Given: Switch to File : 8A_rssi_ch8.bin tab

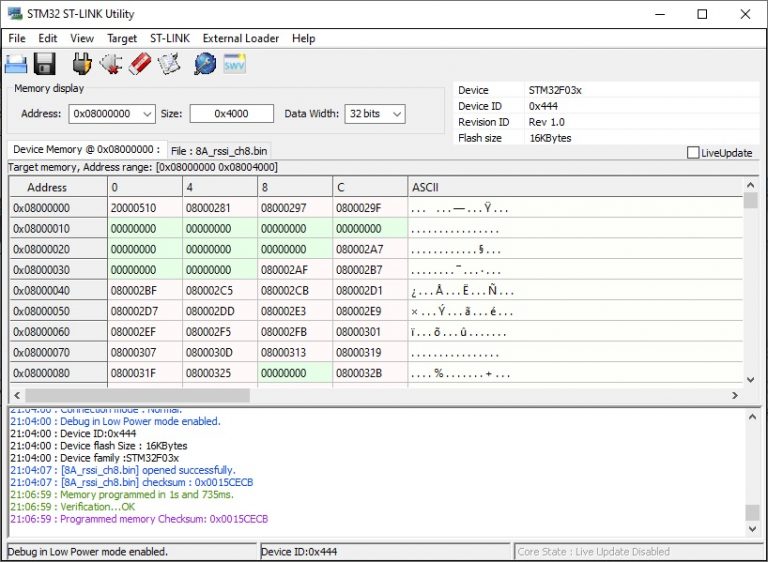Looking at the screenshot, I should 219,151.
